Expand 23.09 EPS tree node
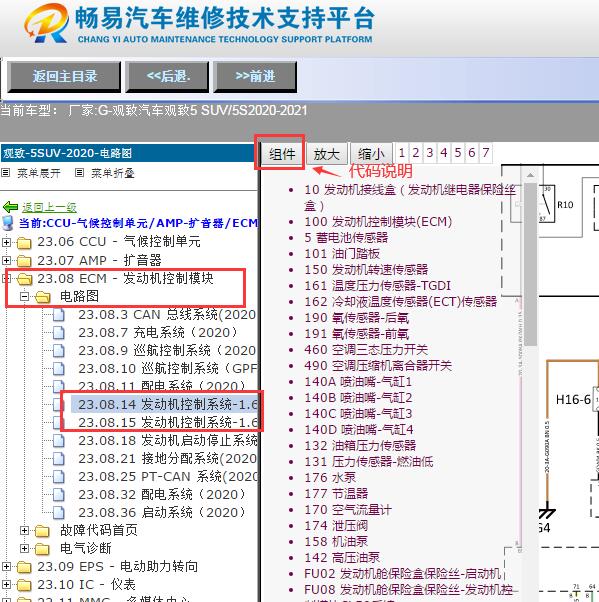The width and height of the screenshot is (599, 602). click(6, 566)
